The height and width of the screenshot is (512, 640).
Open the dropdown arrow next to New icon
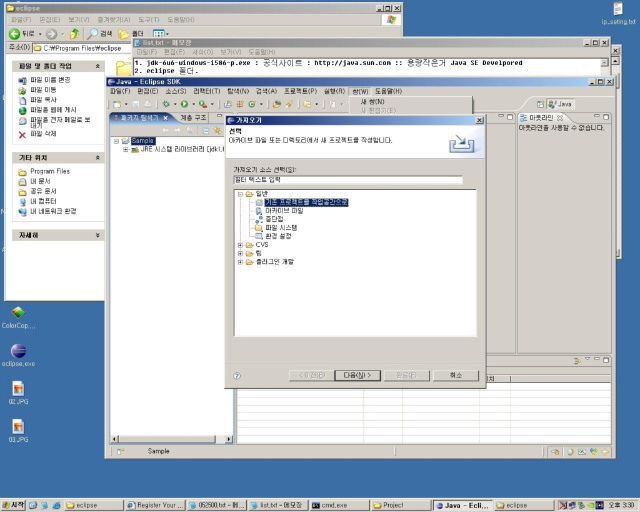(126, 105)
